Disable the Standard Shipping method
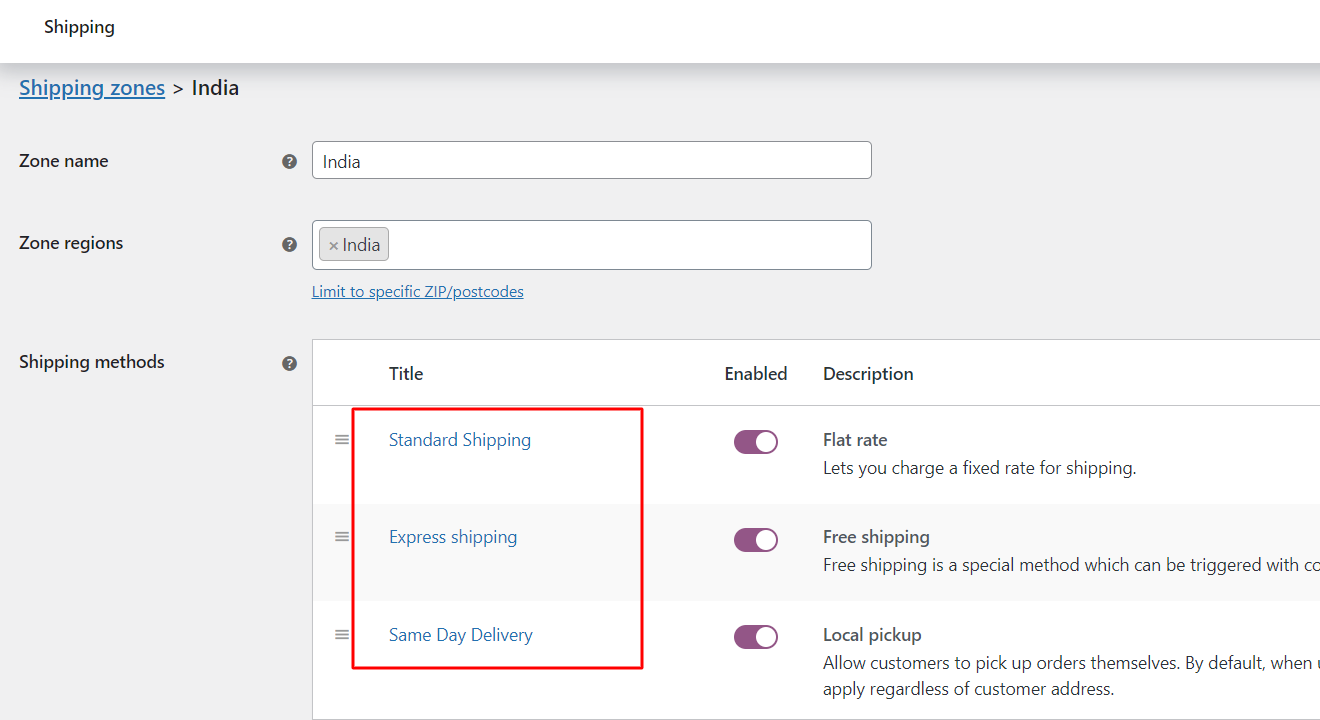The image size is (1320, 720). 756,441
